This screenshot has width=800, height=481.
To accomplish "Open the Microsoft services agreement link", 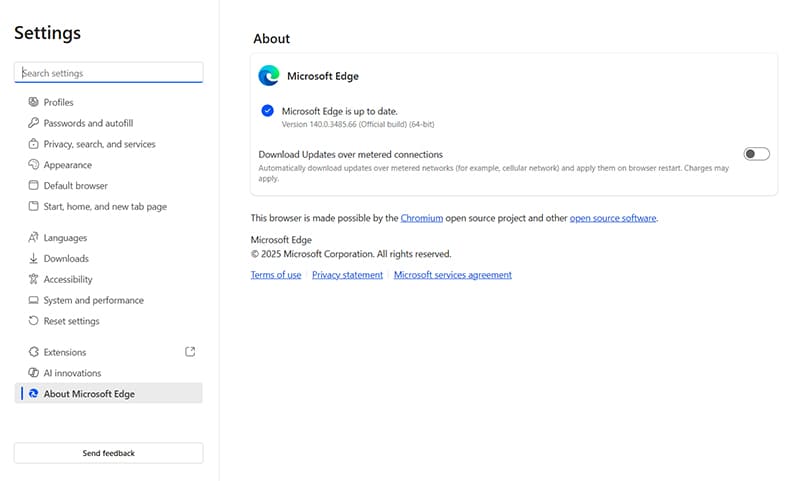I will click(x=453, y=274).
